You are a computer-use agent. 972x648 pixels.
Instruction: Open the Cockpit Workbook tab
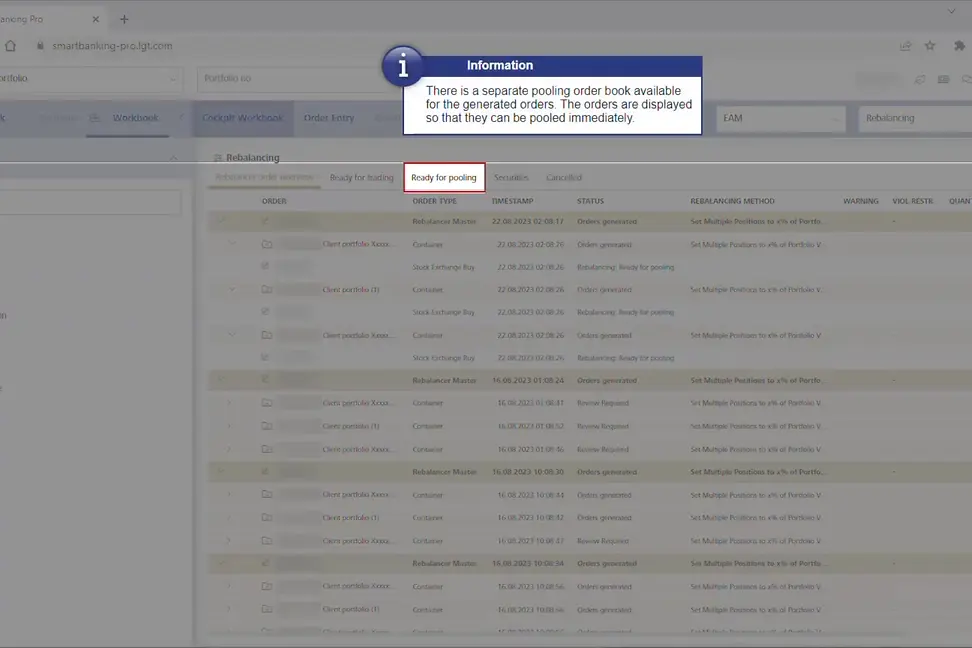point(242,118)
